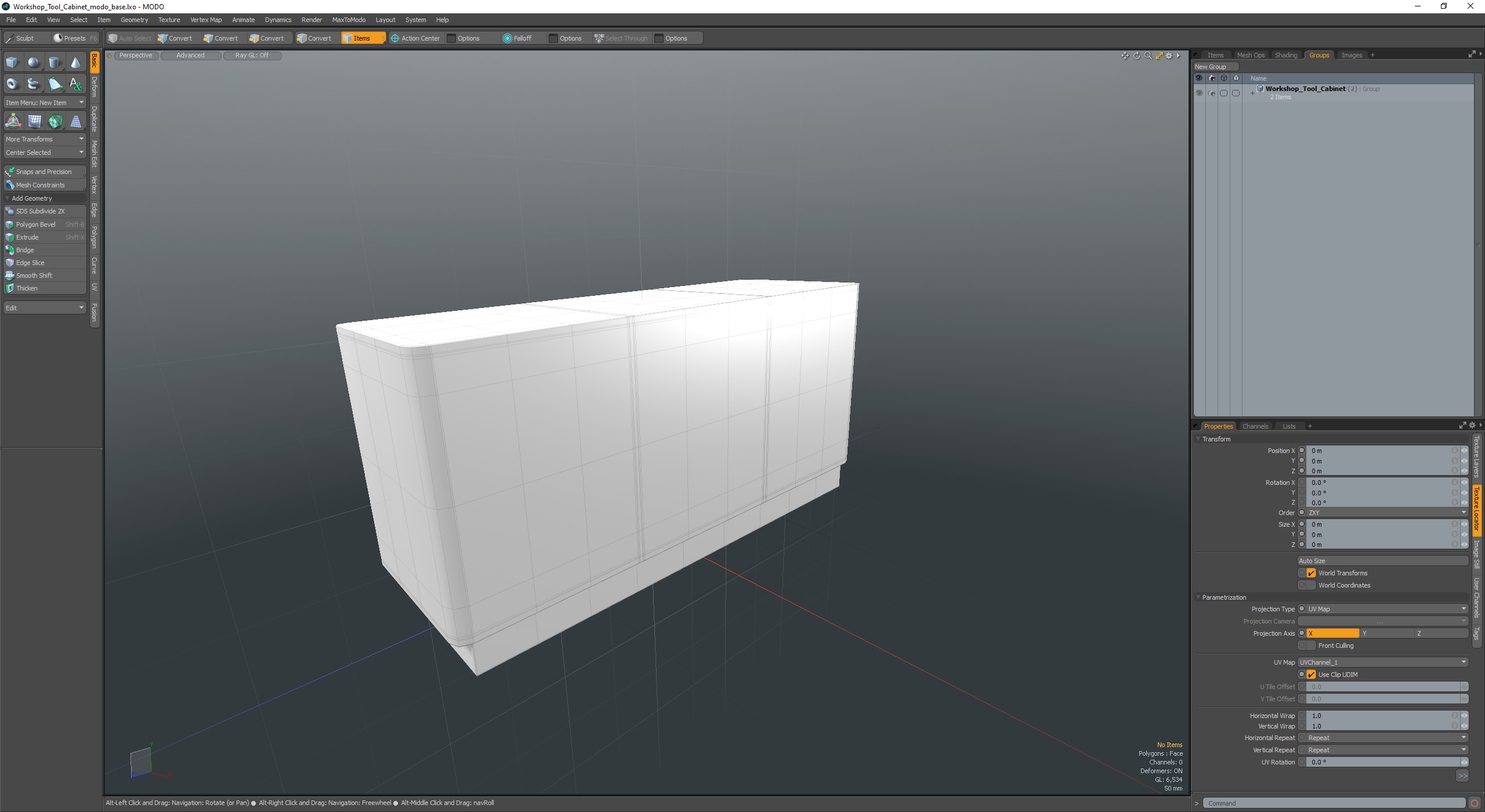Select the Cone primitive tool
Viewport: 1485px width, 812px height.
point(75,63)
